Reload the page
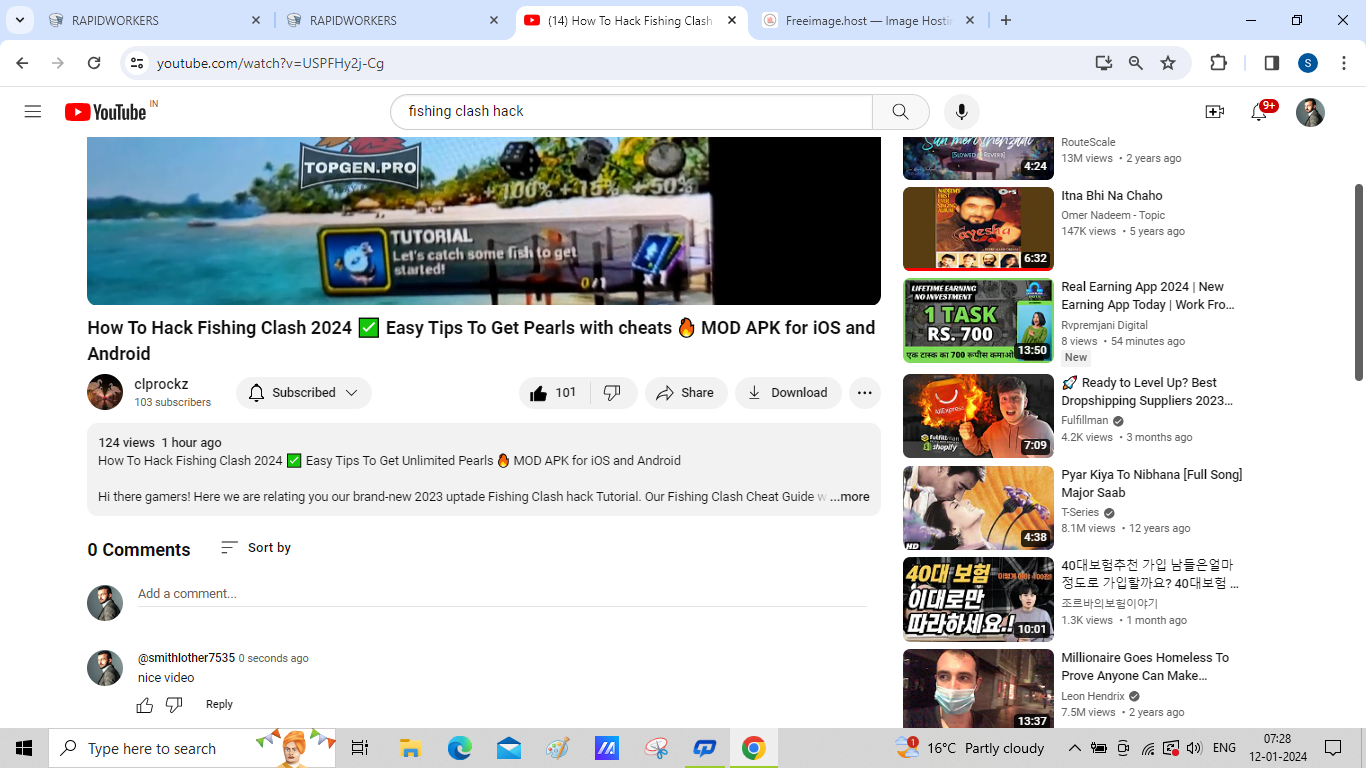Viewport: 1366px width, 768px height. coord(94,63)
